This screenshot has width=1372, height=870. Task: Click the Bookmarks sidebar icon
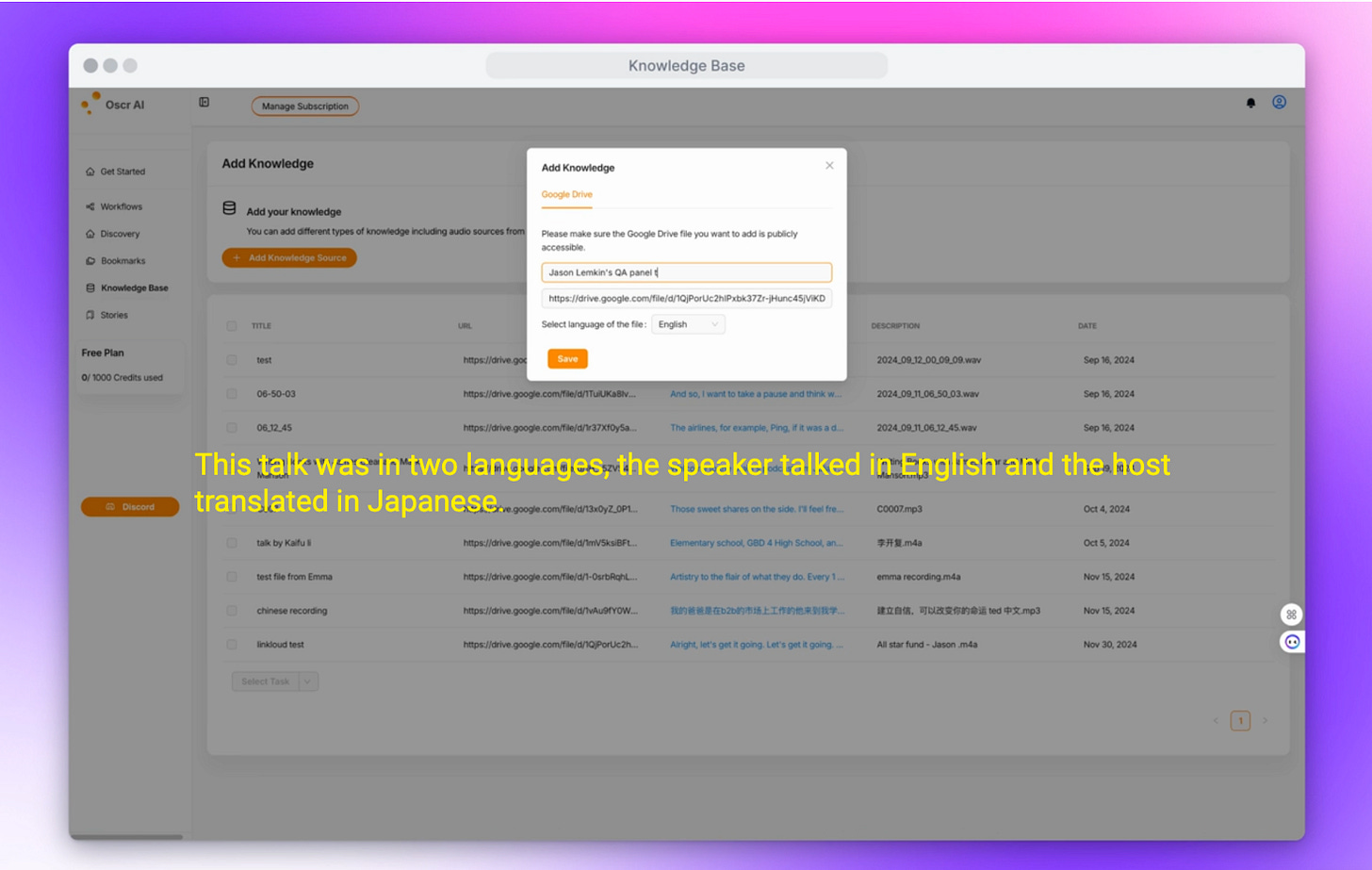click(90, 261)
